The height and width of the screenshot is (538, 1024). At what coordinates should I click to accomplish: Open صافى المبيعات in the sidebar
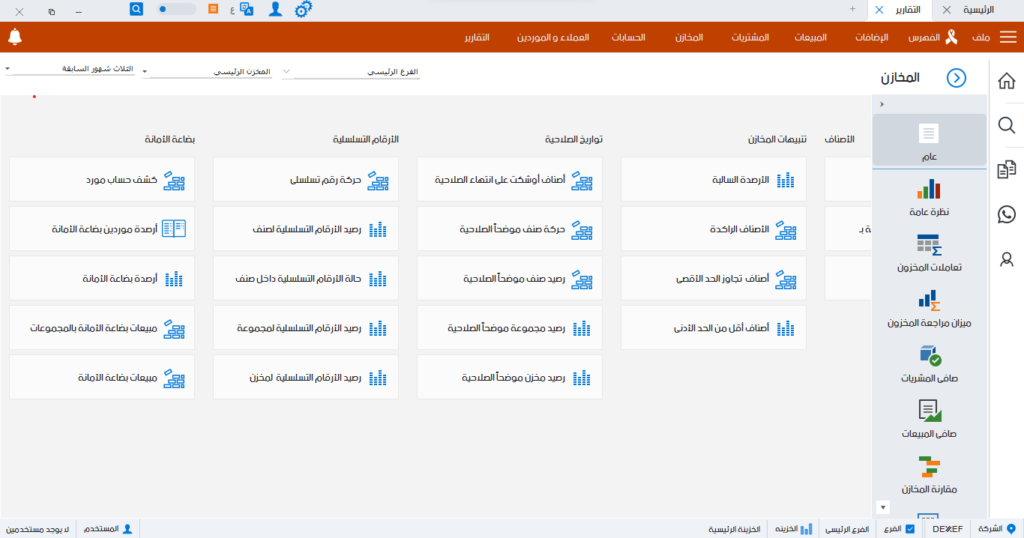click(929, 420)
